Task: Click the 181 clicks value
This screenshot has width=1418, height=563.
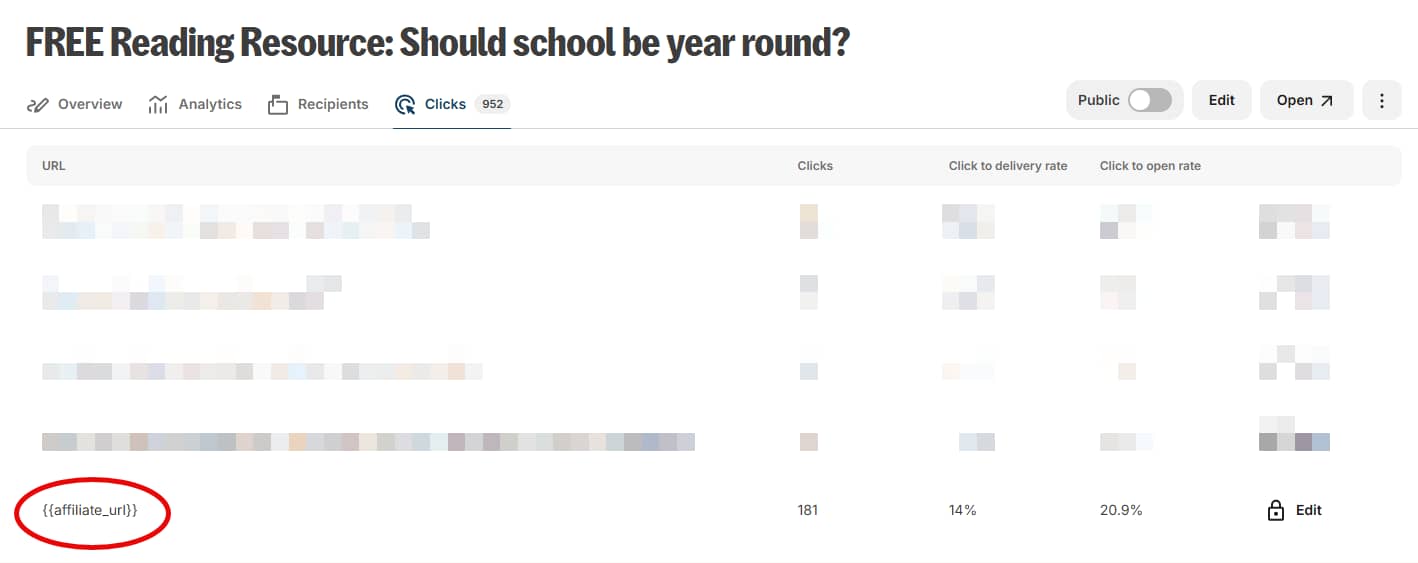Action: [x=808, y=510]
